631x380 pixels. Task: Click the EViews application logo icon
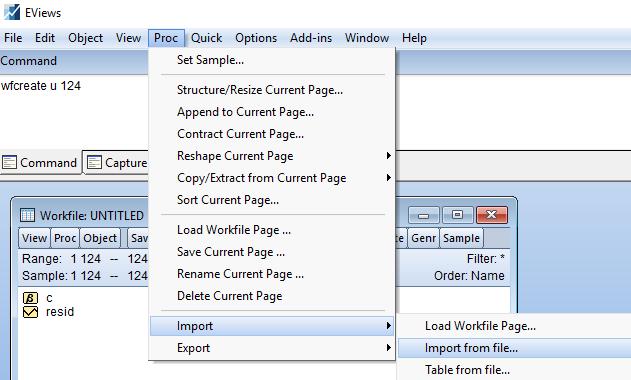coord(12,12)
